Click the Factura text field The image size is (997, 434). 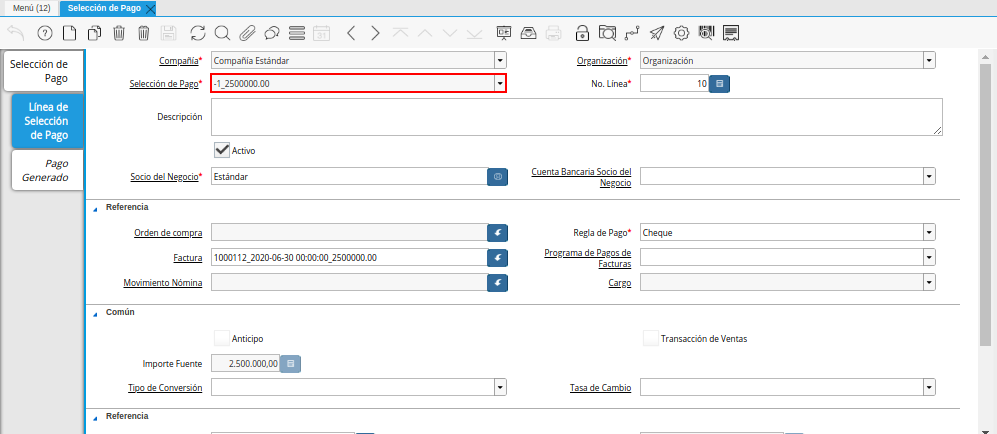click(x=349, y=257)
